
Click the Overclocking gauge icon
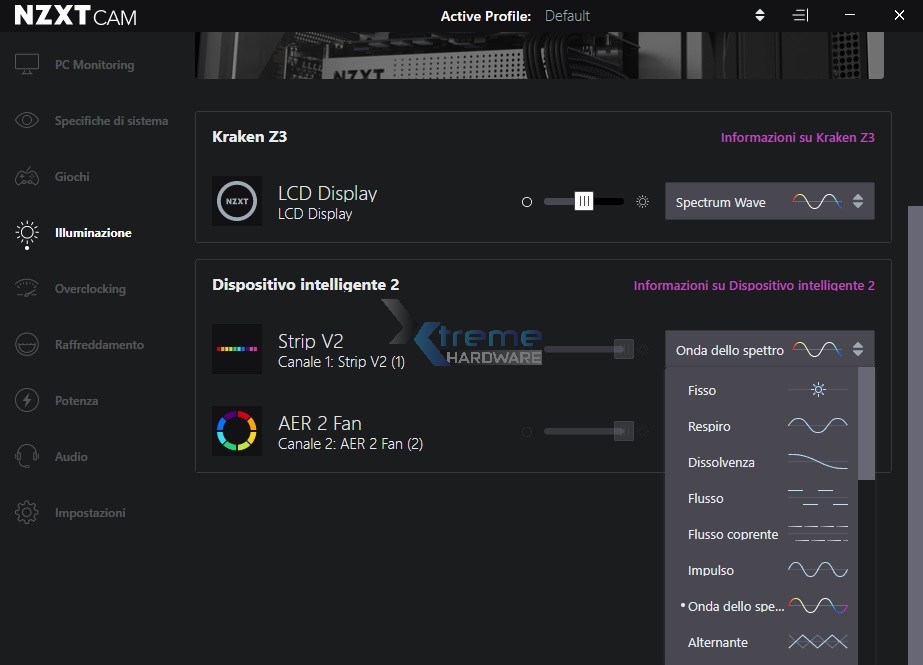[27, 289]
